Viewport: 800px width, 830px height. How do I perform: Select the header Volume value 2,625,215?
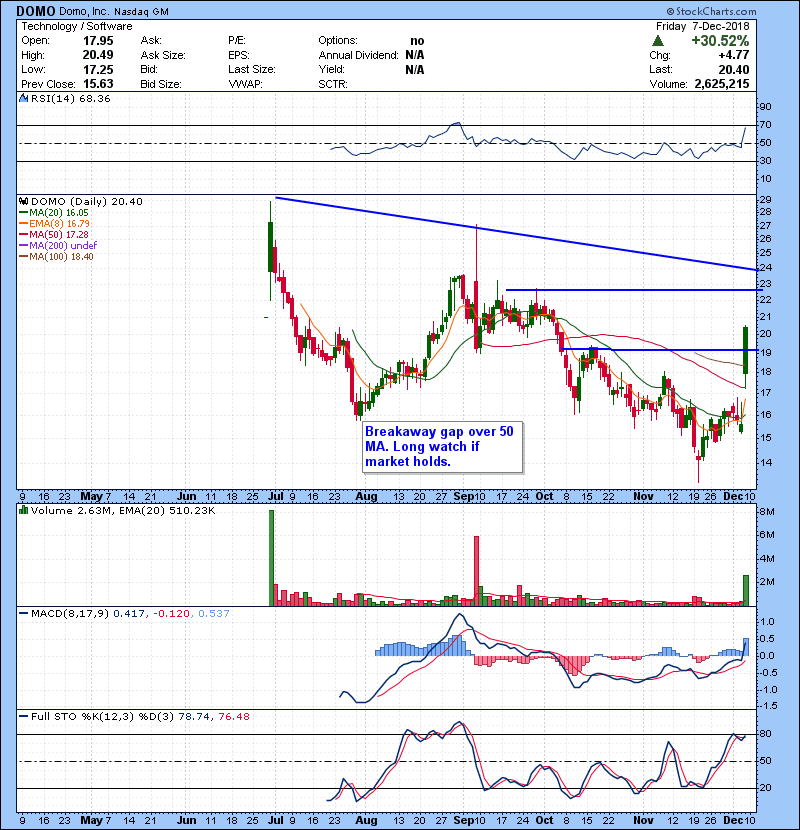(722, 84)
